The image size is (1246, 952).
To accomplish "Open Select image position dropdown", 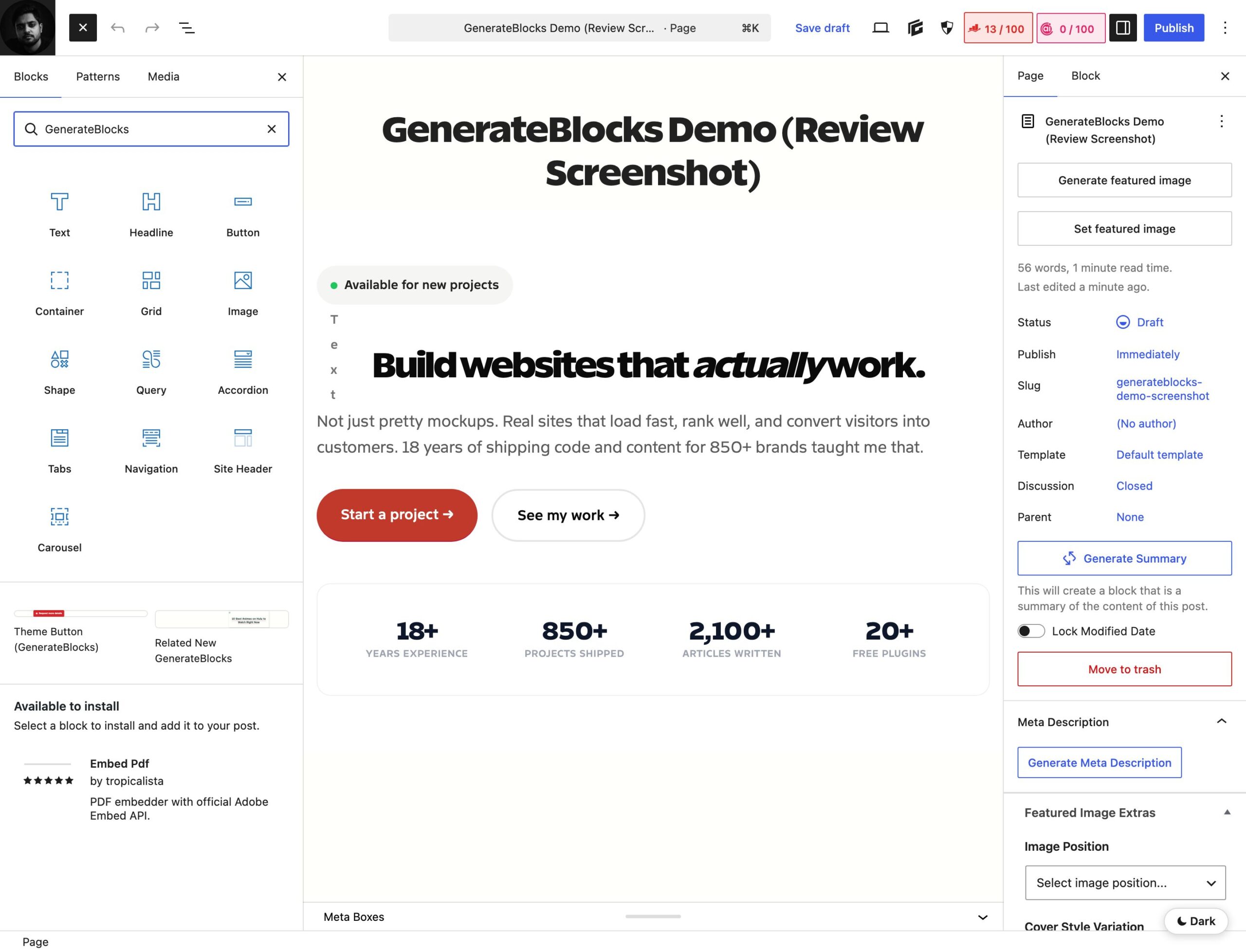I will pos(1125,882).
